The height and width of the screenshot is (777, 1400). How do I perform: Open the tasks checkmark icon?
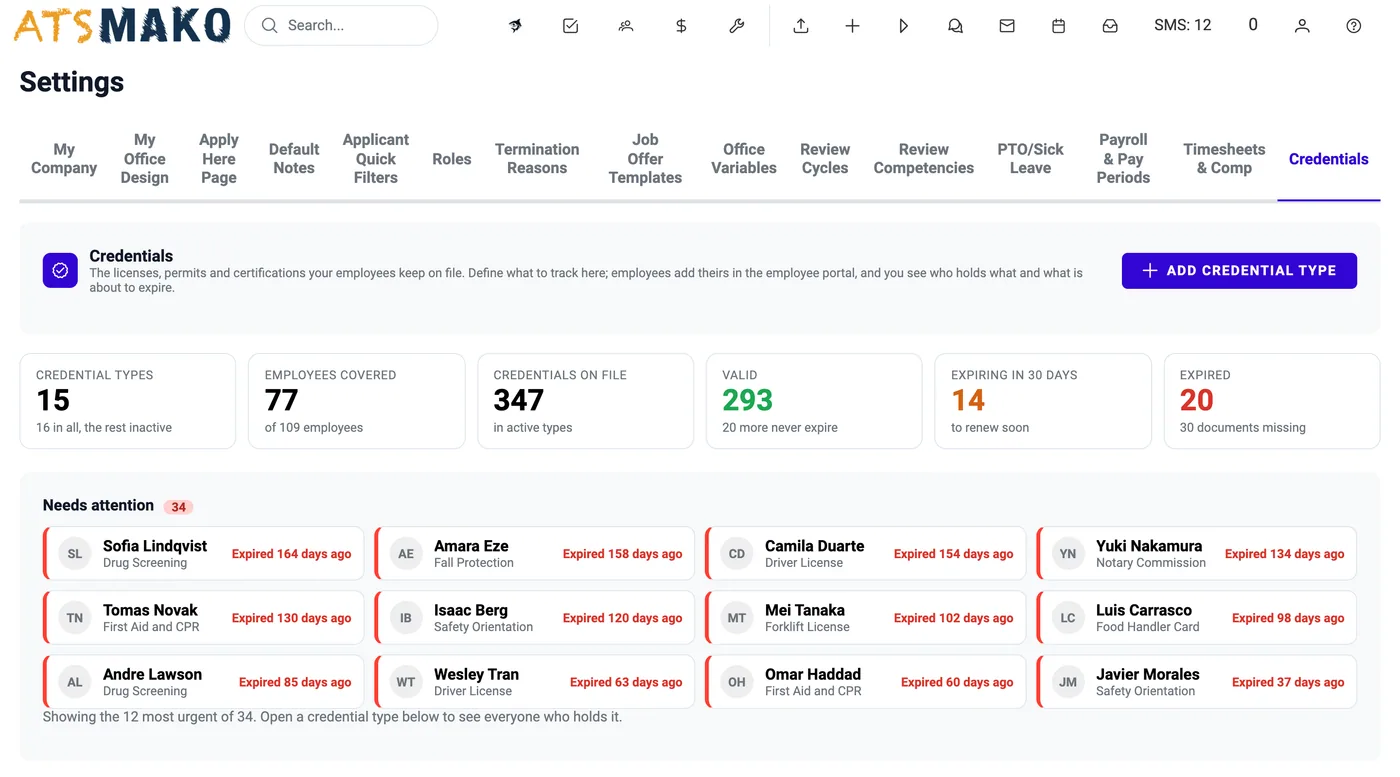click(x=570, y=26)
